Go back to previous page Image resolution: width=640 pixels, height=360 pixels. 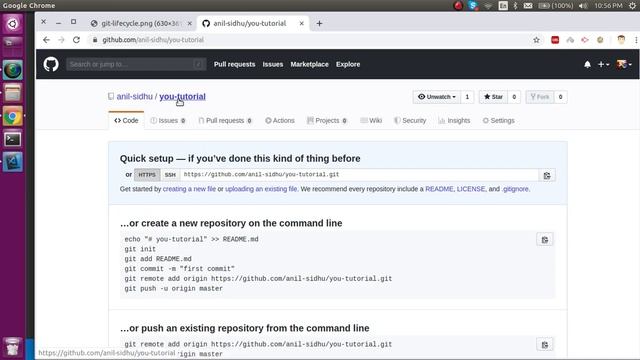pyautogui.click(x=46, y=40)
